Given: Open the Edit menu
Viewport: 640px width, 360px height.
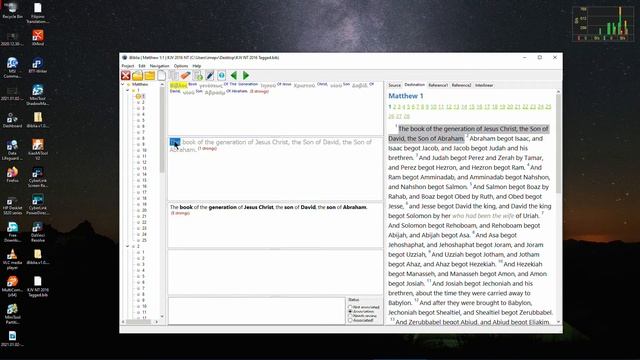Looking at the screenshot, I should (x=142, y=66).
